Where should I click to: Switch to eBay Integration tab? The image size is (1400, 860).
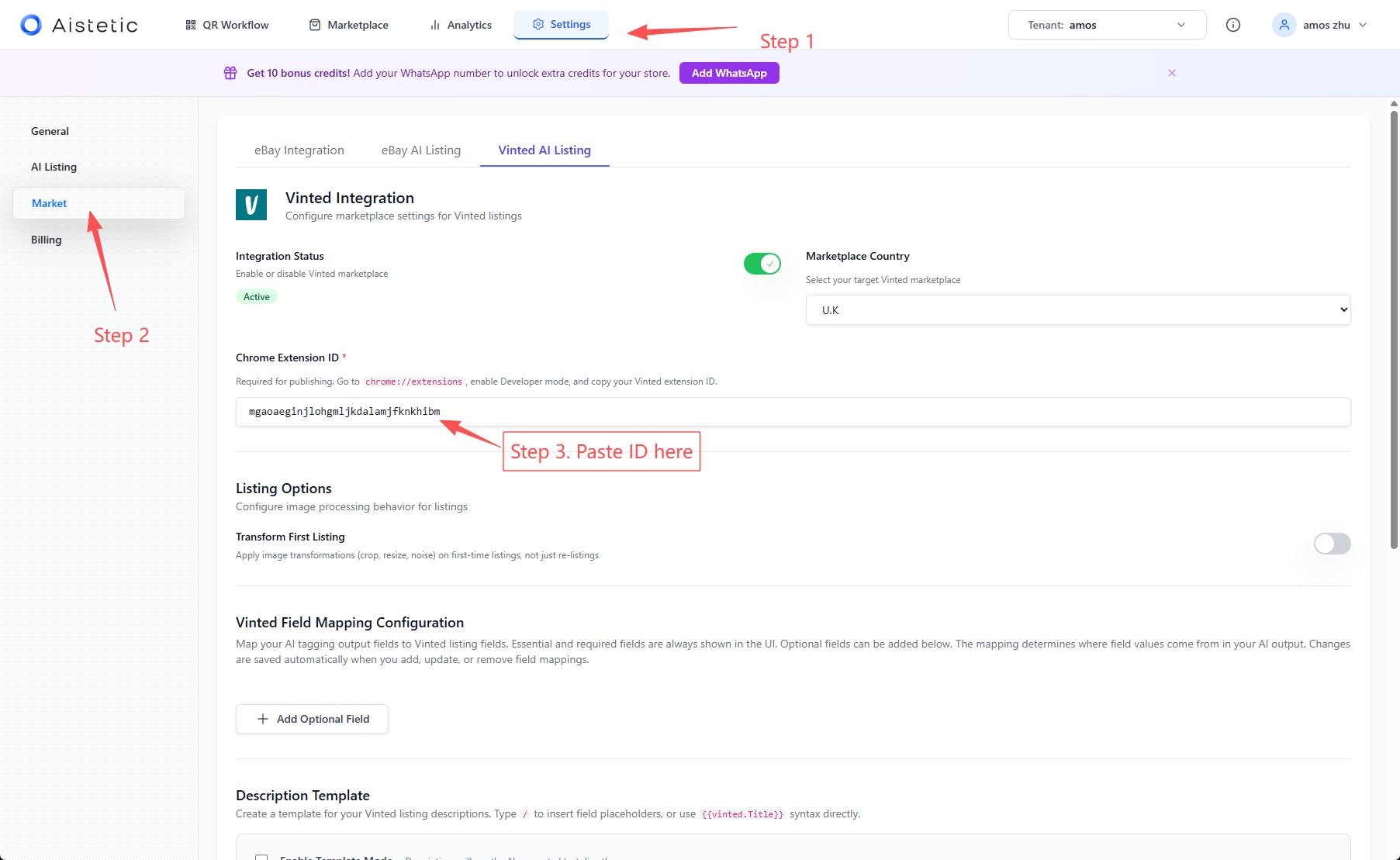point(299,150)
